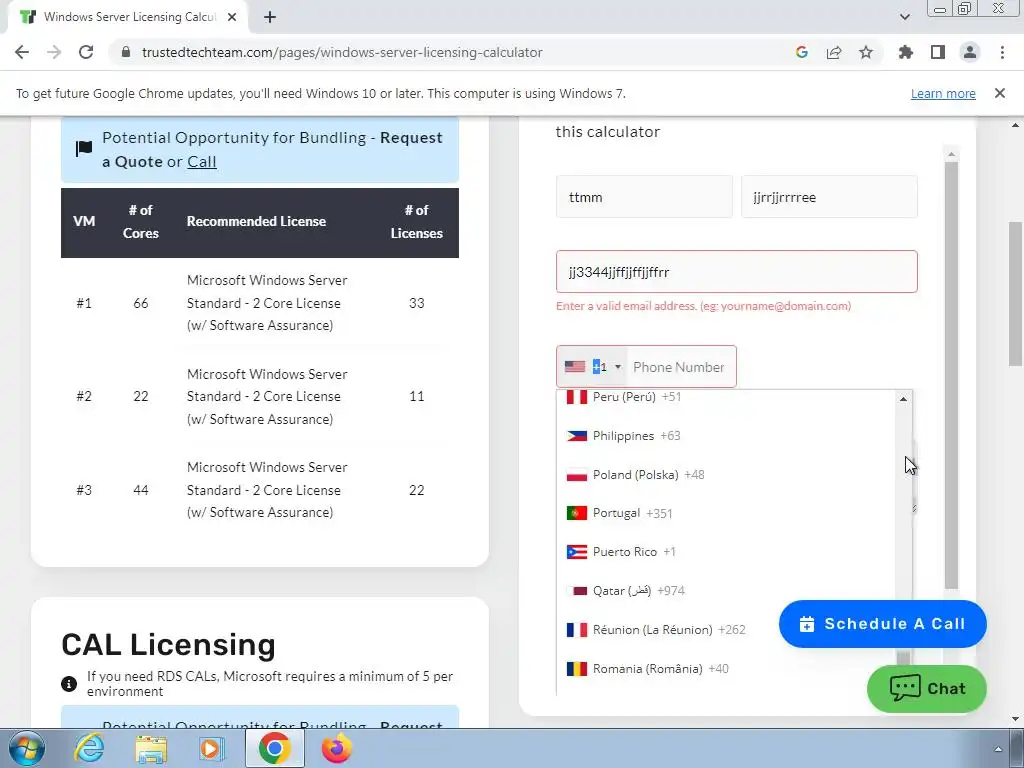Share this page via share icon
The height and width of the screenshot is (768, 1024).
click(x=833, y=52)
